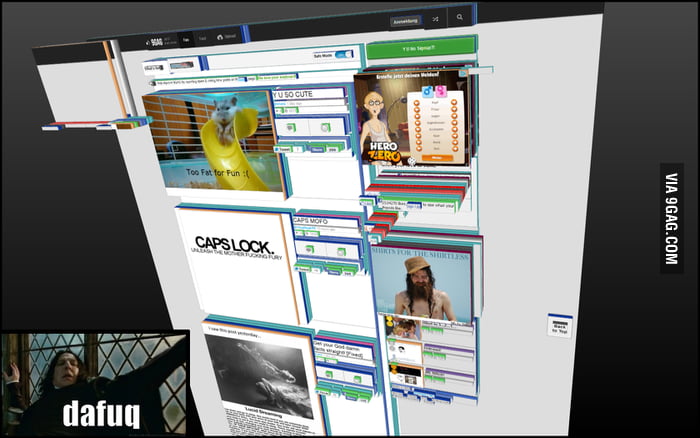Click like icon under Y U SO CUTE
The image size is (700, 438).
click(x=325, y=128)
